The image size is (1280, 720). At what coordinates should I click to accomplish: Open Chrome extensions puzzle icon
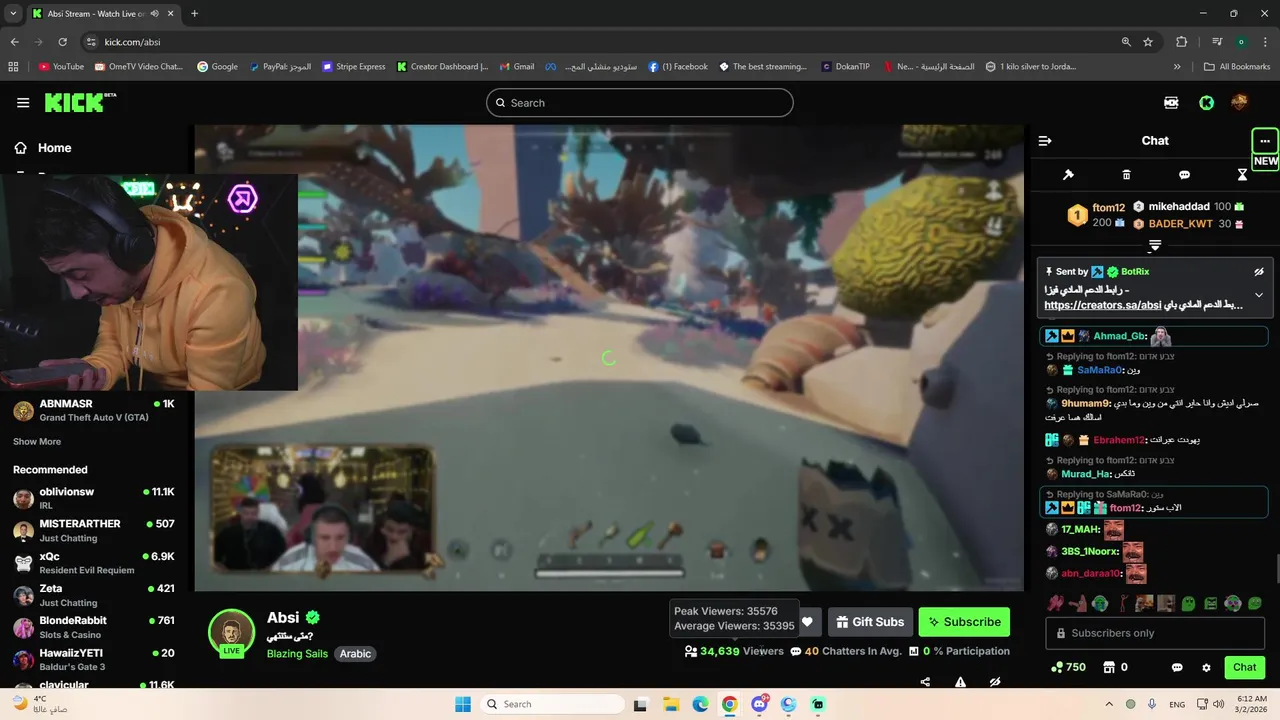(1182, 42)
